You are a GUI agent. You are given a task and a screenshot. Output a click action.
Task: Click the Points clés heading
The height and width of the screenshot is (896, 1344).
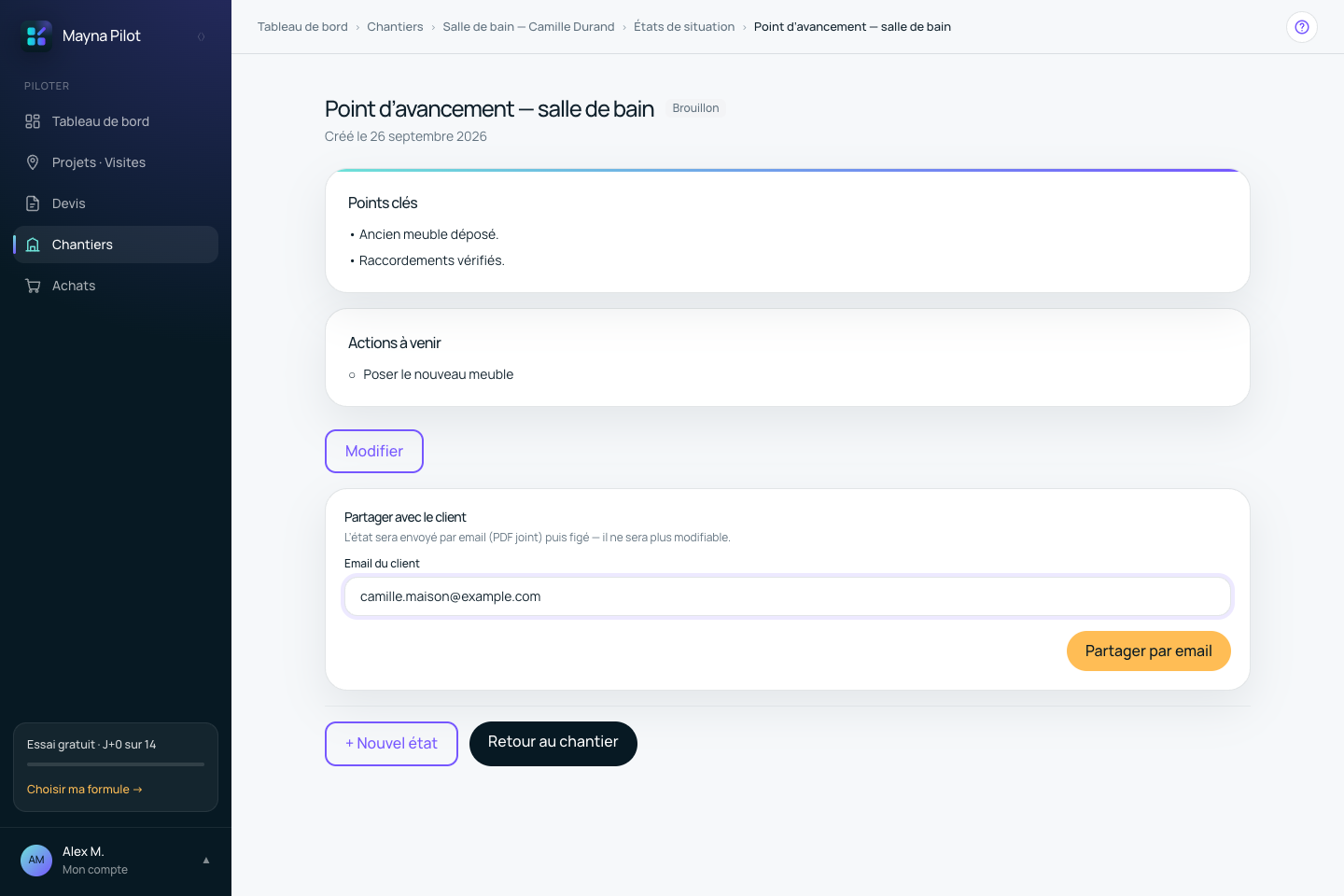point(383,203)
